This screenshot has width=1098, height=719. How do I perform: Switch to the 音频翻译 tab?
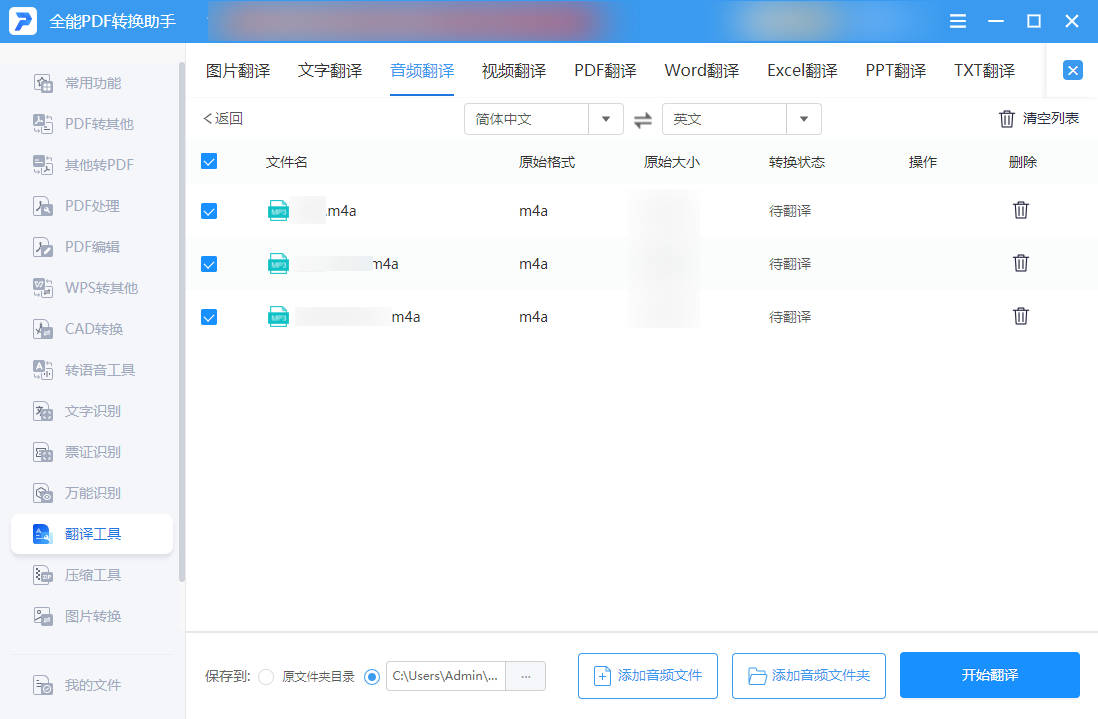[x=422, y=71]
